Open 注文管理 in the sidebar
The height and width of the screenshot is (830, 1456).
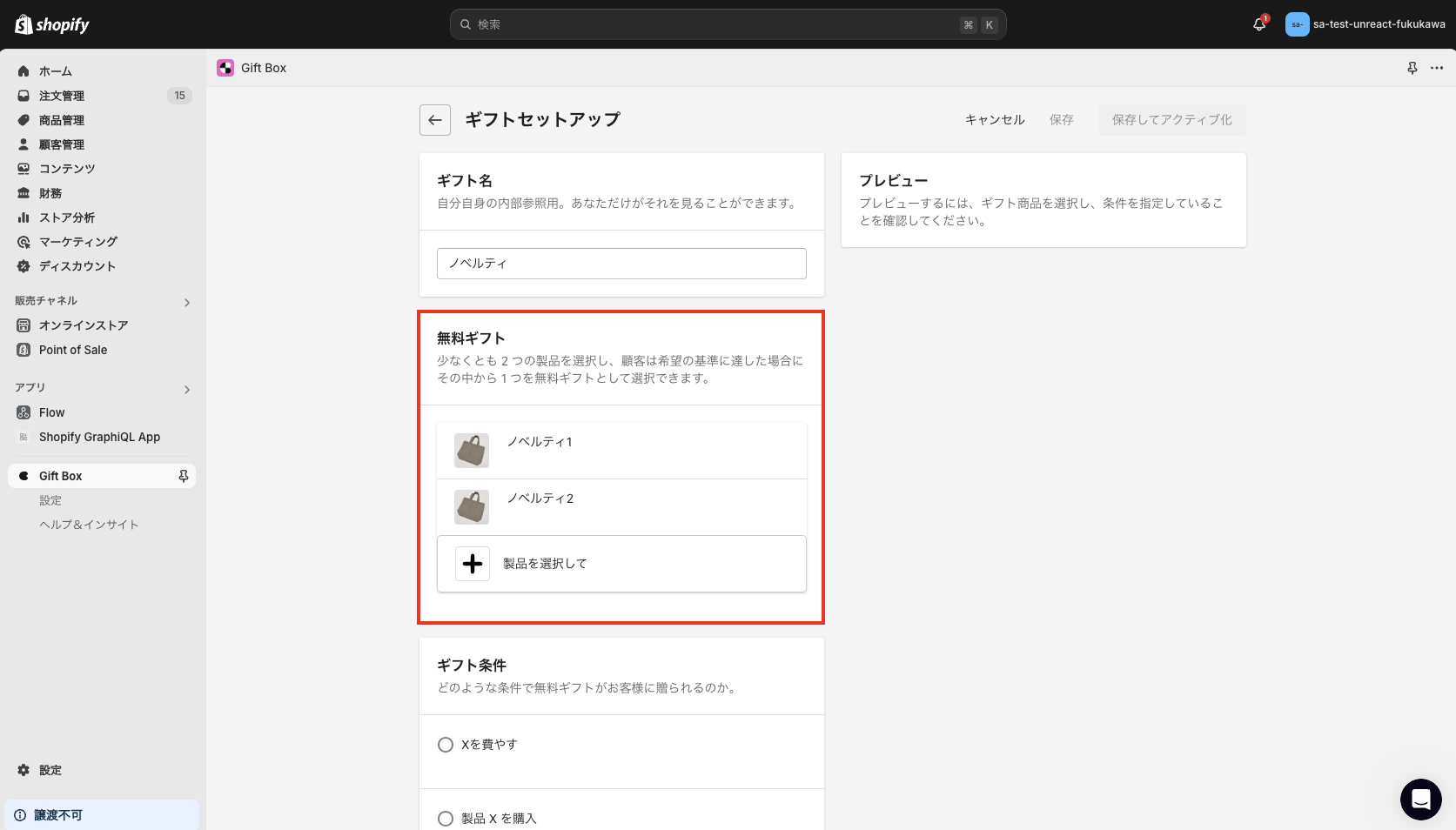click(x=61, y=96)
